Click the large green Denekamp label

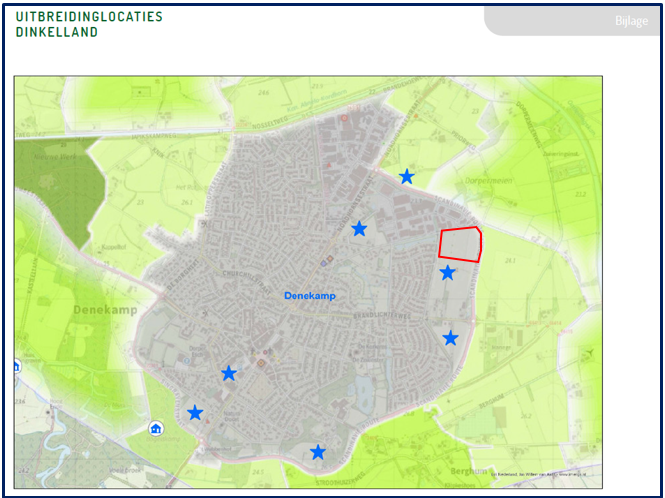click(x=105, y=310)
